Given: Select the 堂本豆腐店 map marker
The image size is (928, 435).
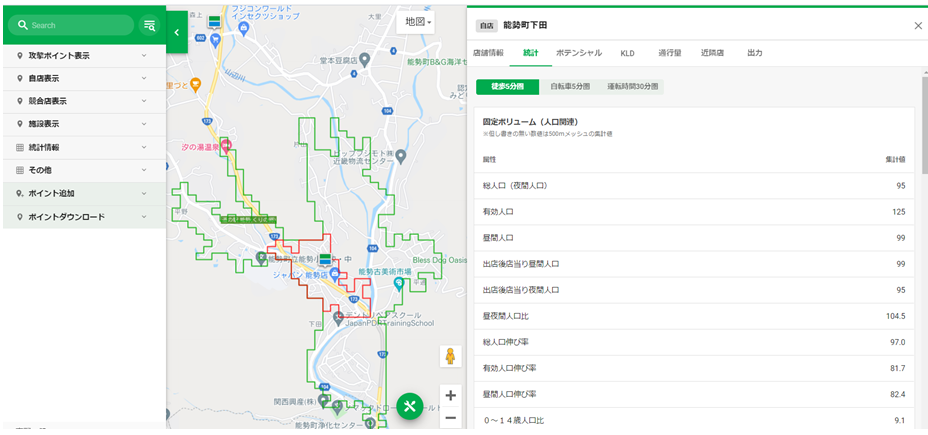Looking at the screenshot, I should [365, 60].
